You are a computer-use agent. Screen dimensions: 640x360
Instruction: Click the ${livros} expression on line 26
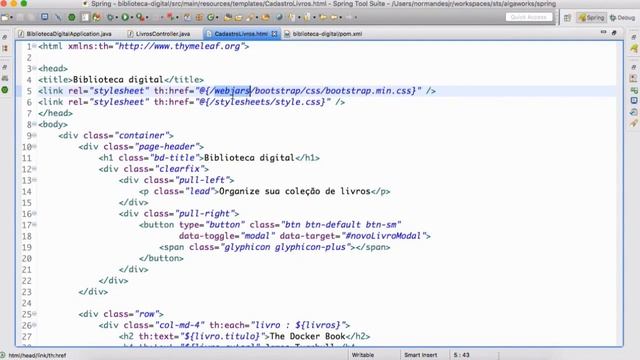click(318, 325)
